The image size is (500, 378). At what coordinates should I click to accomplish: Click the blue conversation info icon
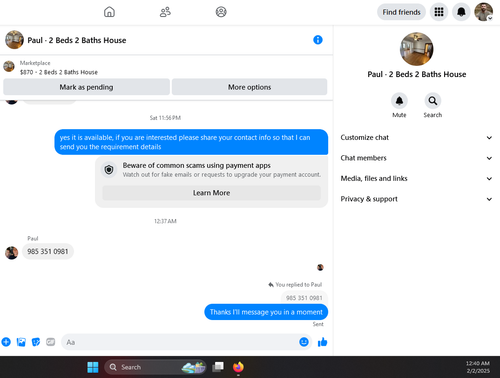coord(318,40)
